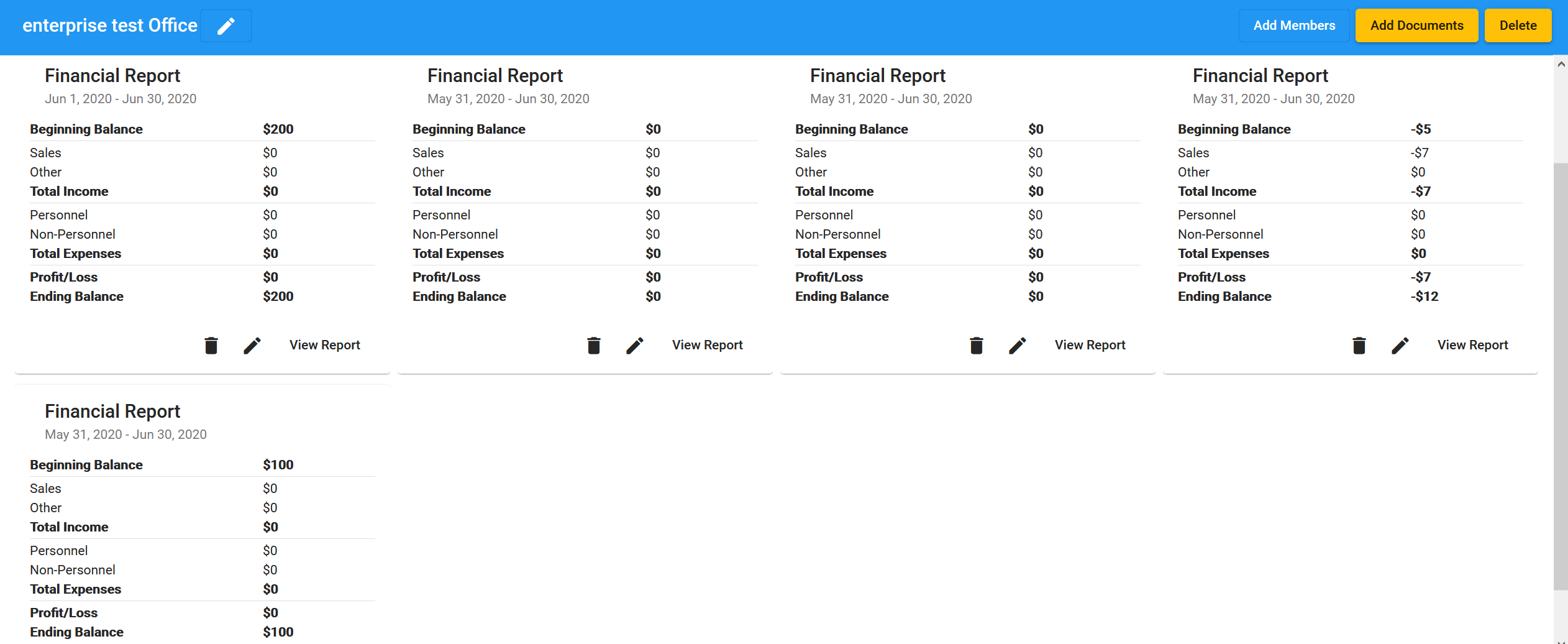The width and height of the screenshot is (1568, 644).
Task: Click the -$7 Total Income value
Action: click(1421, 191)
